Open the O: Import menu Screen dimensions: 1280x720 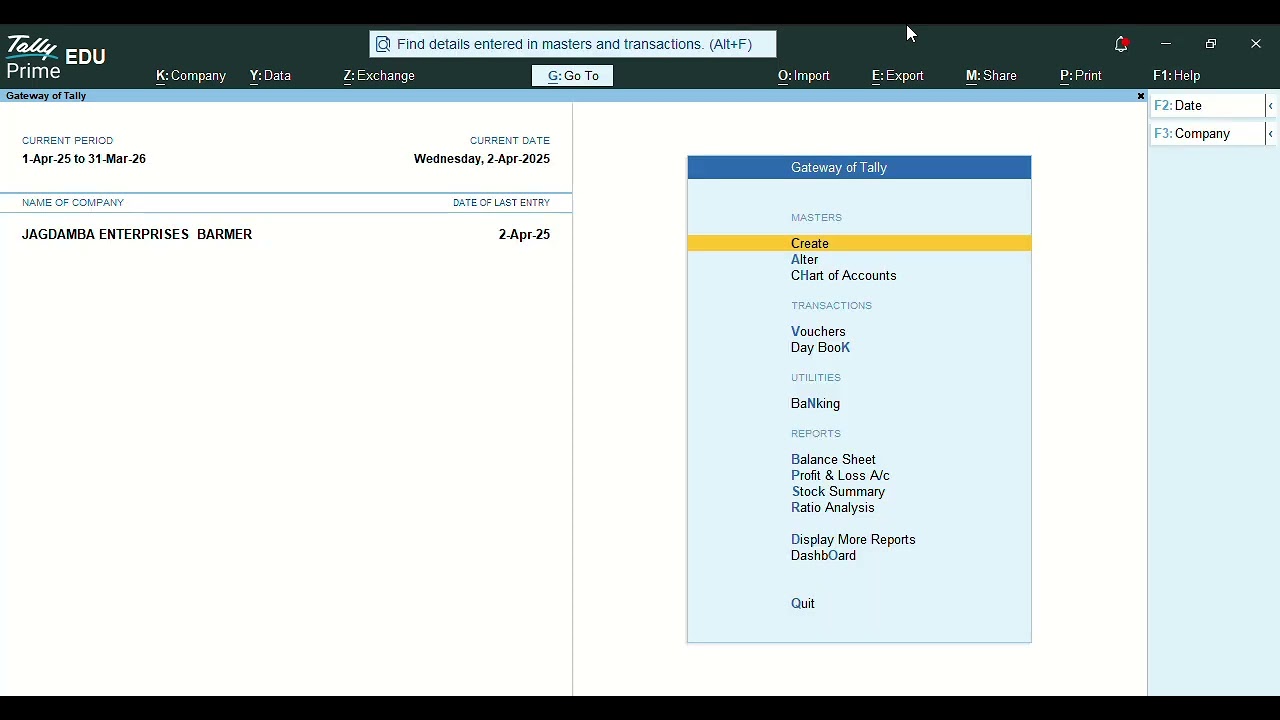(x=804, y=76)
